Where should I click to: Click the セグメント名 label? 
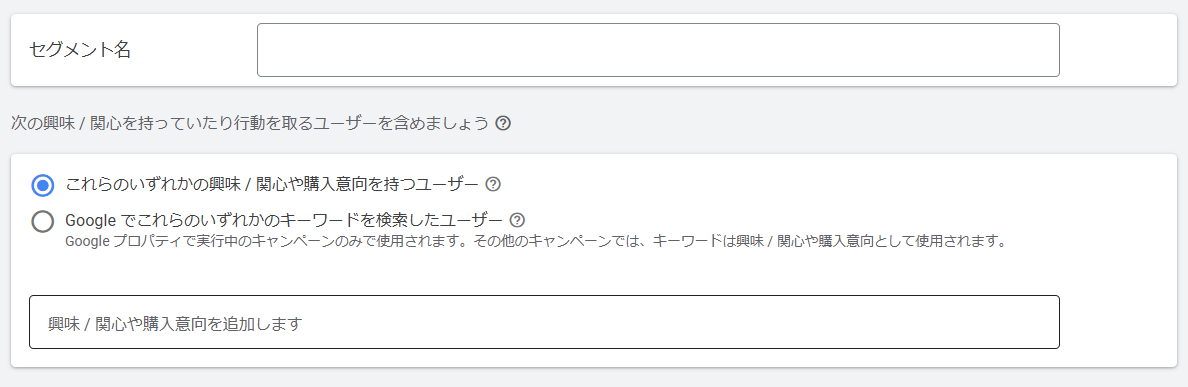pos(80,50)
